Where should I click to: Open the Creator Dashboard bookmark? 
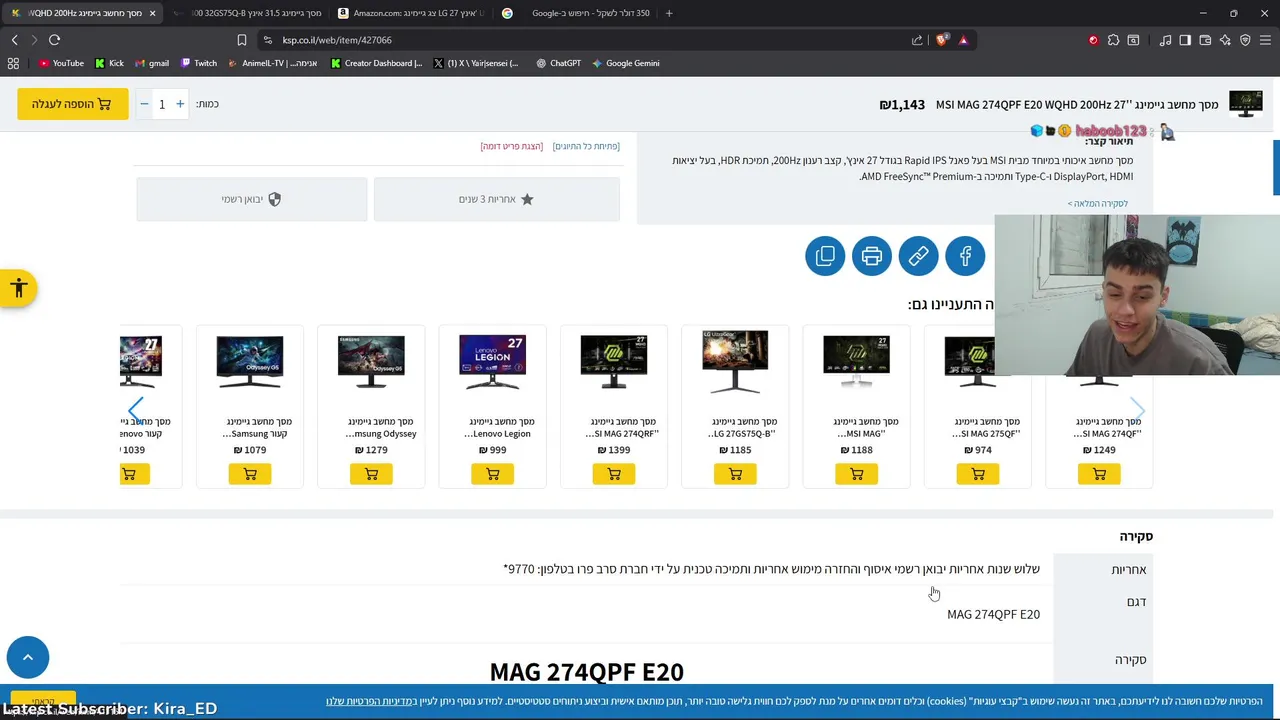click(x=376, y=63)
